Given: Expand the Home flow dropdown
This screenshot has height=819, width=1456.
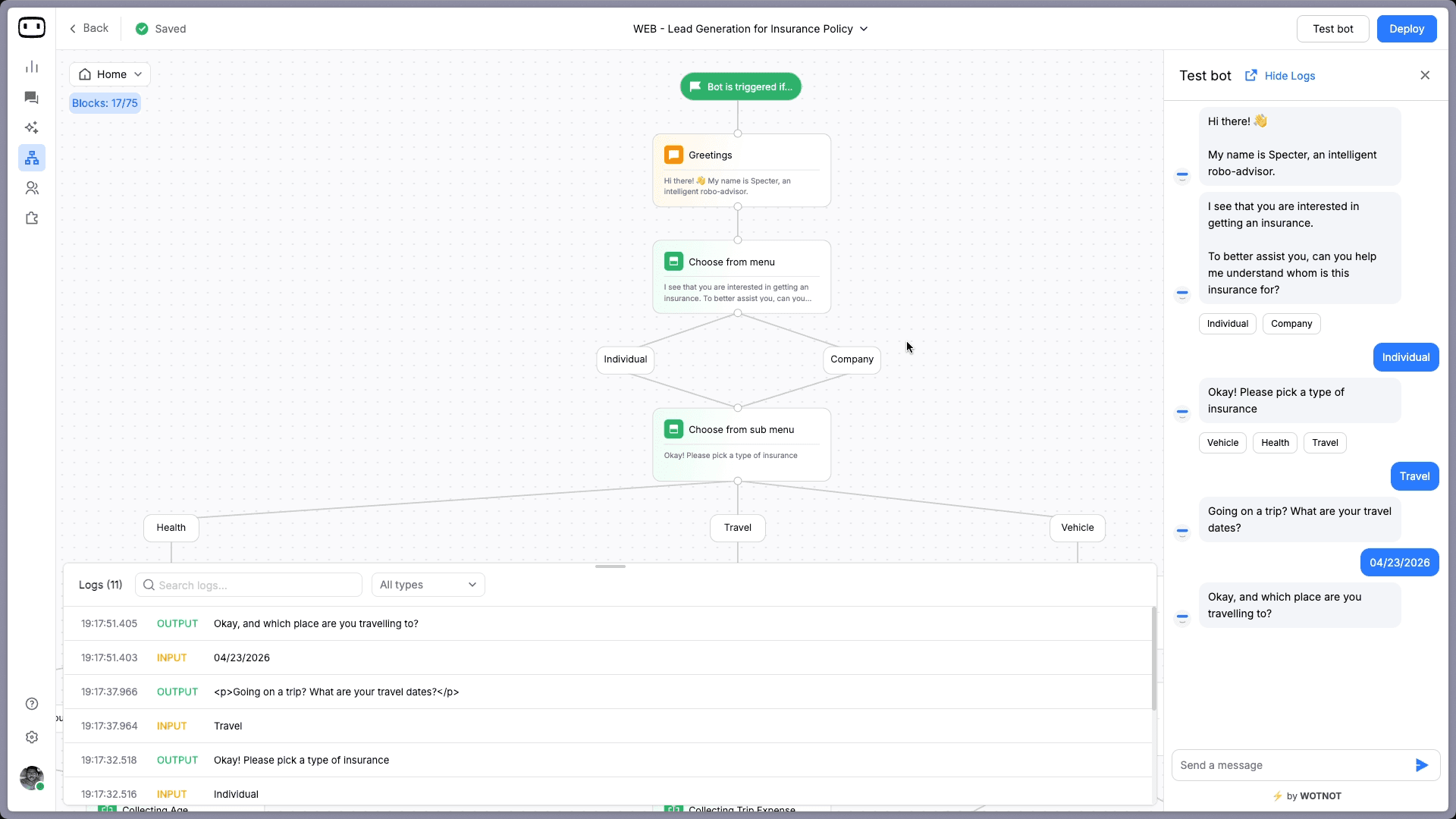Looking at the screenshot, I should 110,74.
